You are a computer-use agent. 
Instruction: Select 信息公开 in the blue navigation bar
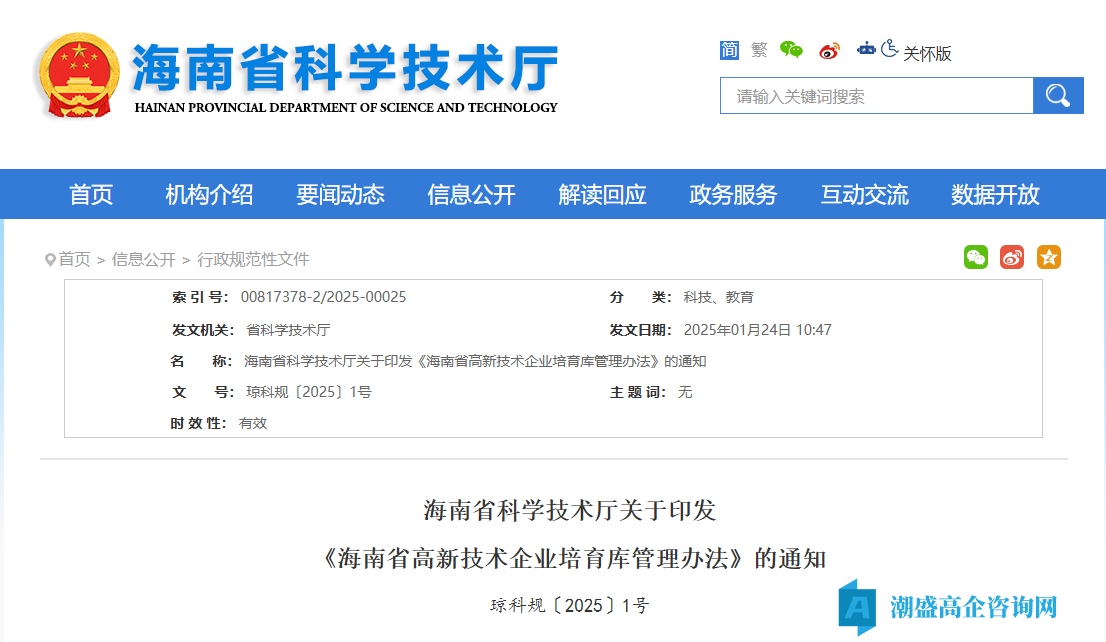(471, 195)
